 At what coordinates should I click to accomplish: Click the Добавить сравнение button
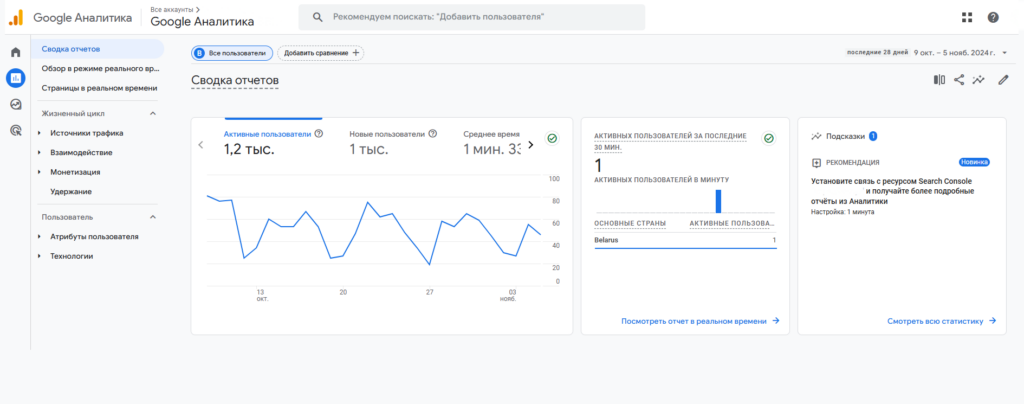pyautogui.click(x=321, y=53)
